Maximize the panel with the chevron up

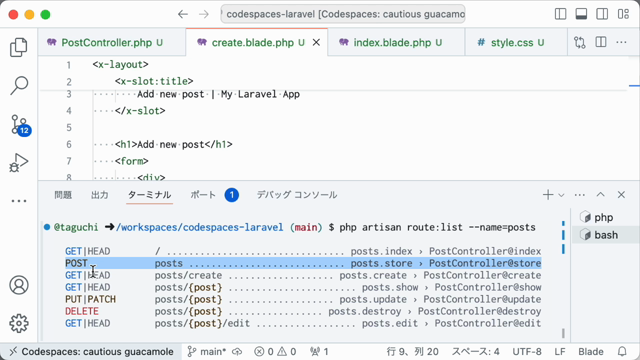point(600,195)
